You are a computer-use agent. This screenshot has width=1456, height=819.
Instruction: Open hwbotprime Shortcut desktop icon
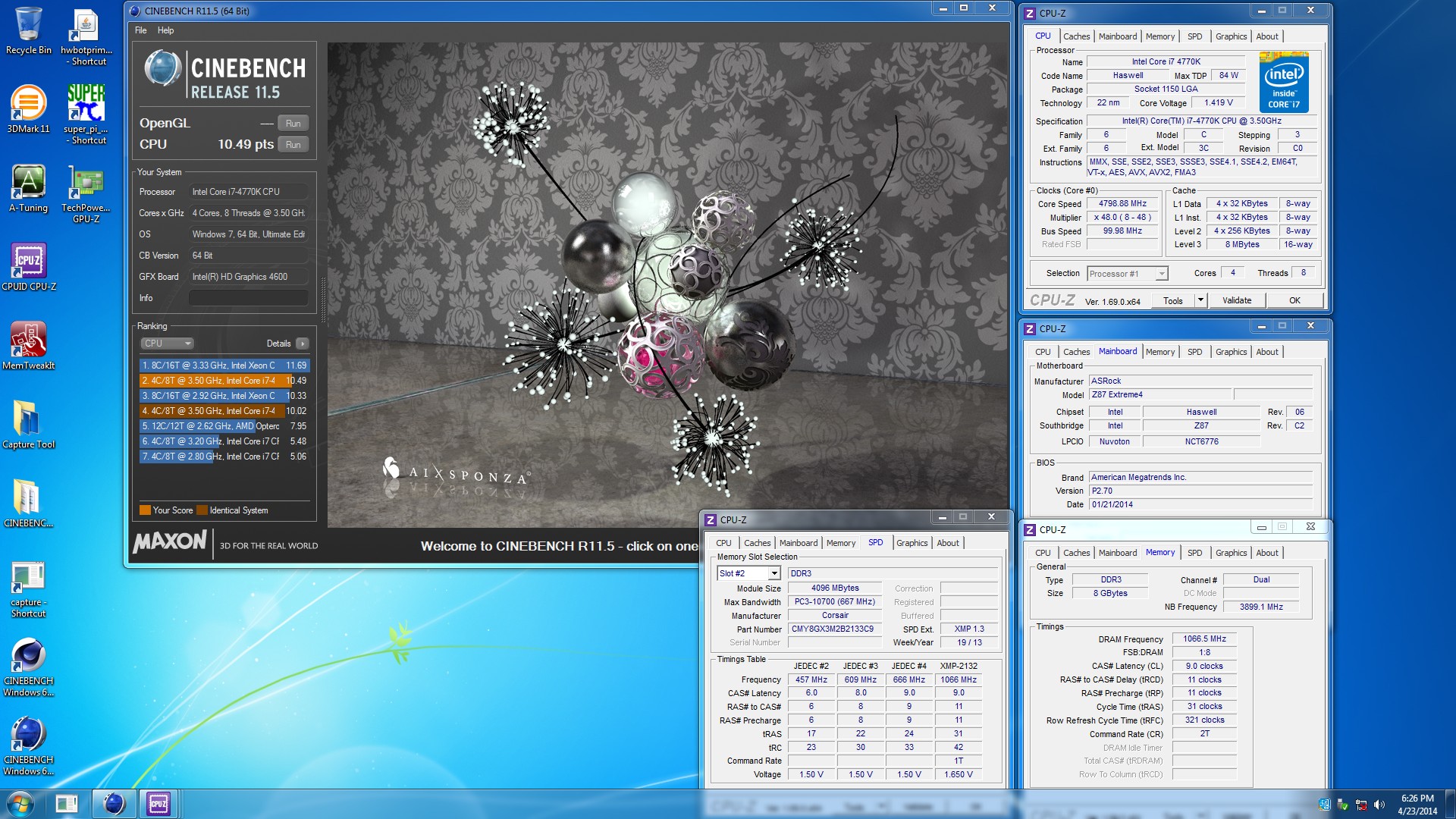[x=86, y=36]
